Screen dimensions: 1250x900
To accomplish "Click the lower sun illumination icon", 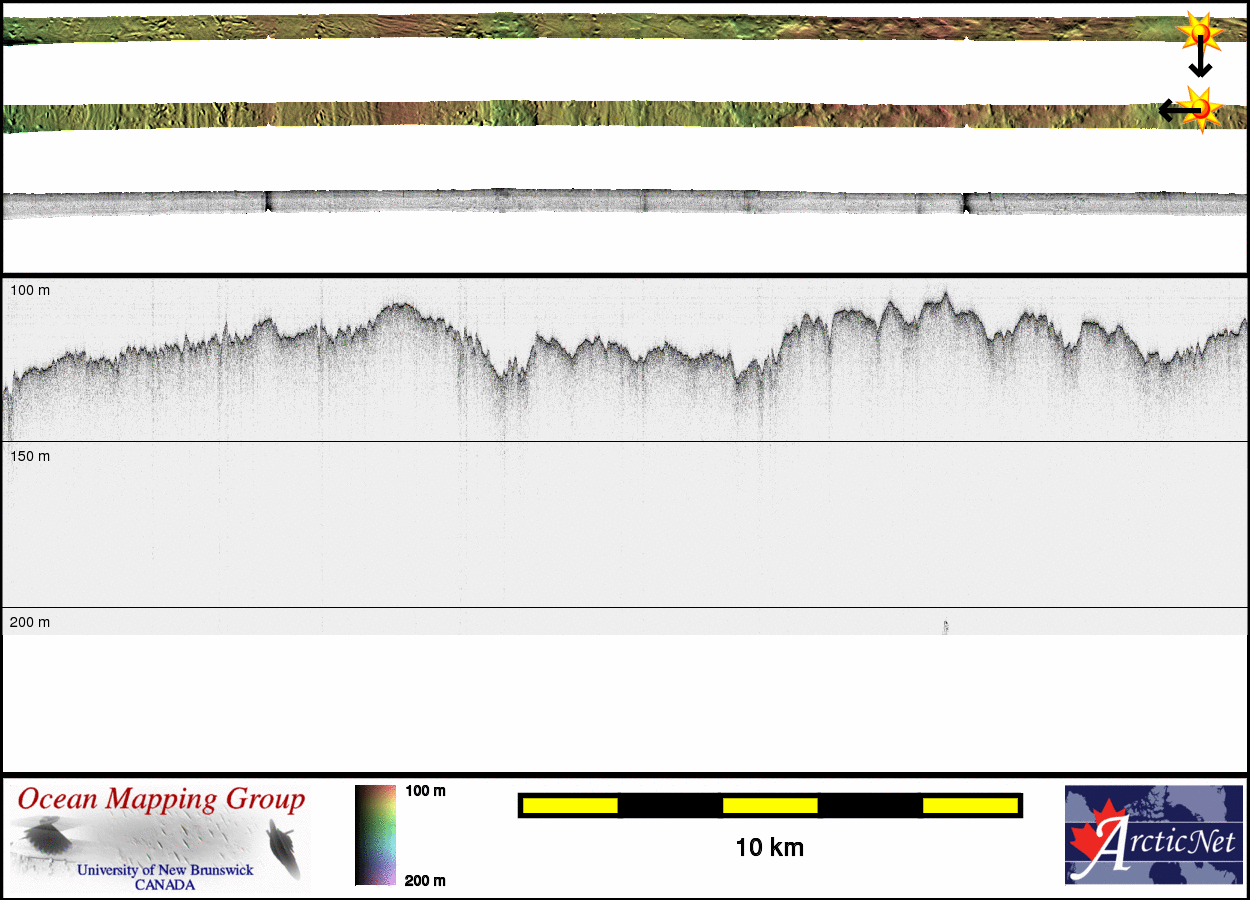I will 1202,108.
